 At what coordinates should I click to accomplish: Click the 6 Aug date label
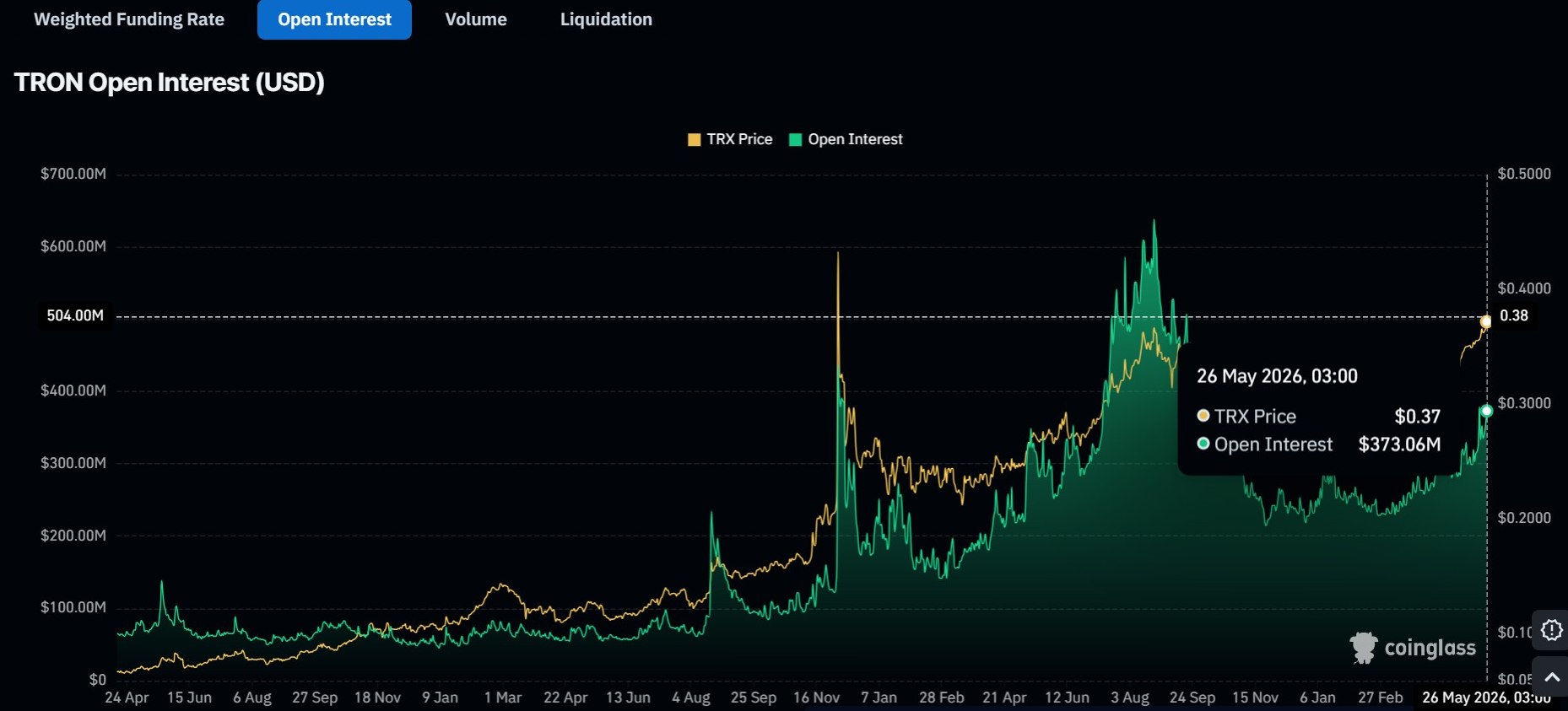coord(252,698)
